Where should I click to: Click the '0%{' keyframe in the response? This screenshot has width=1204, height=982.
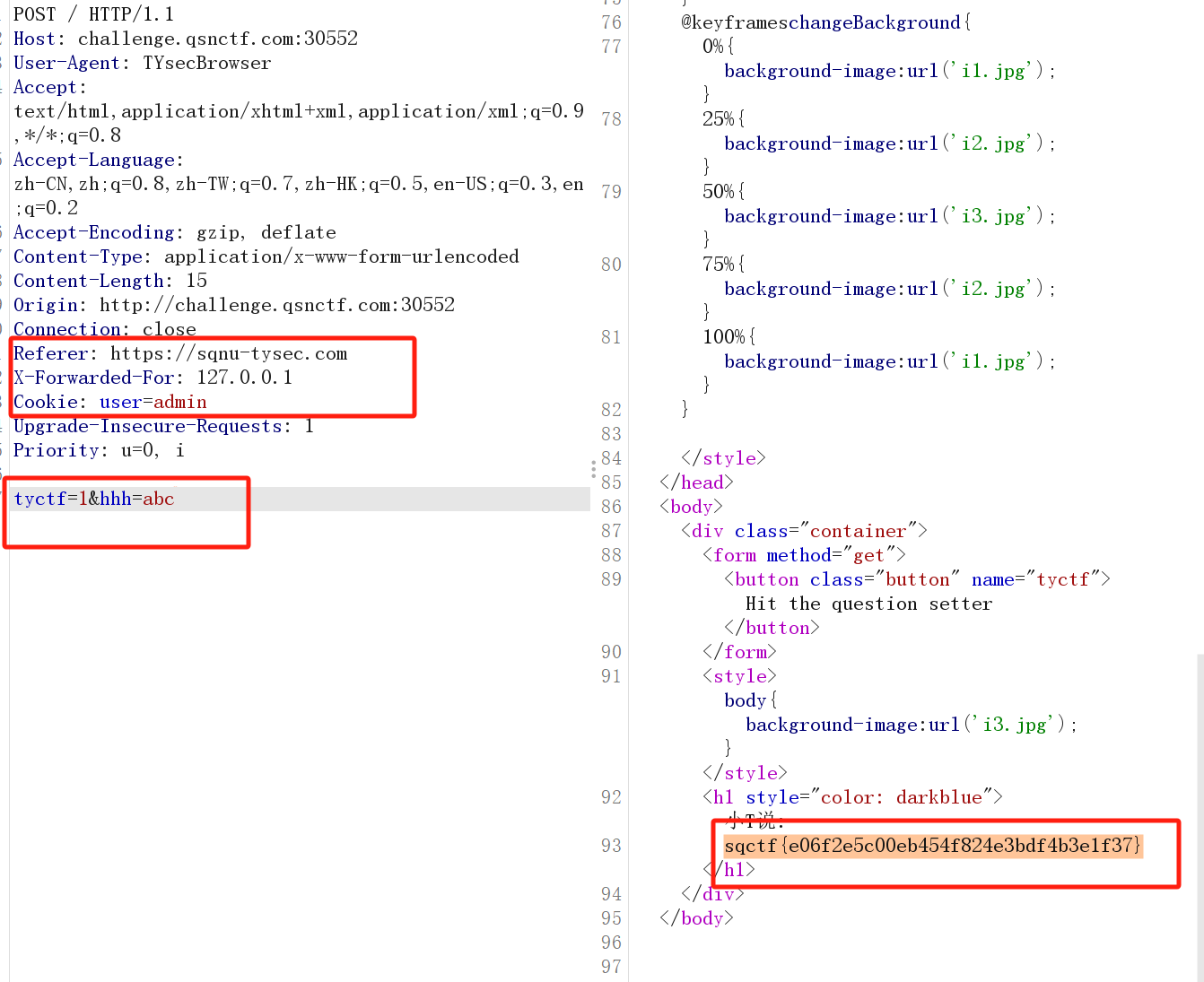(719, 47)
